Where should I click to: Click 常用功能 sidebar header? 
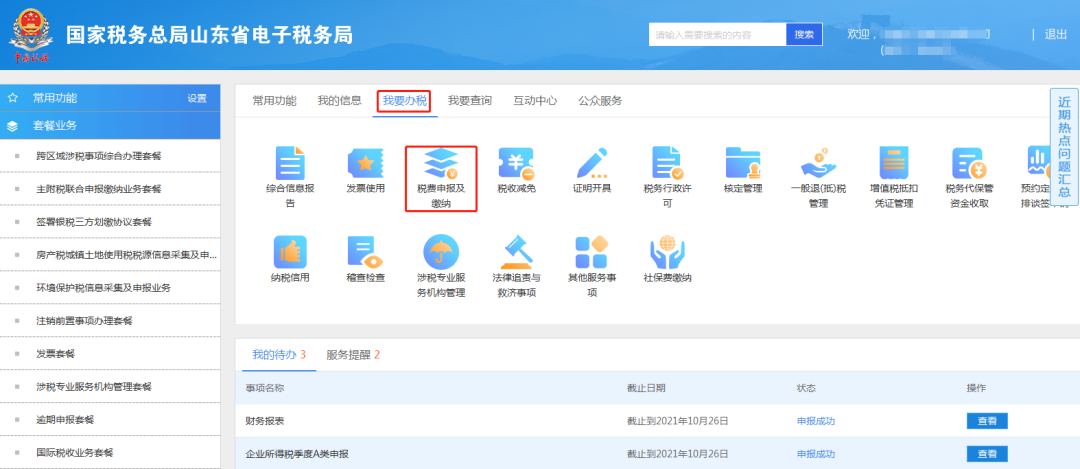(x=110, y=98)
